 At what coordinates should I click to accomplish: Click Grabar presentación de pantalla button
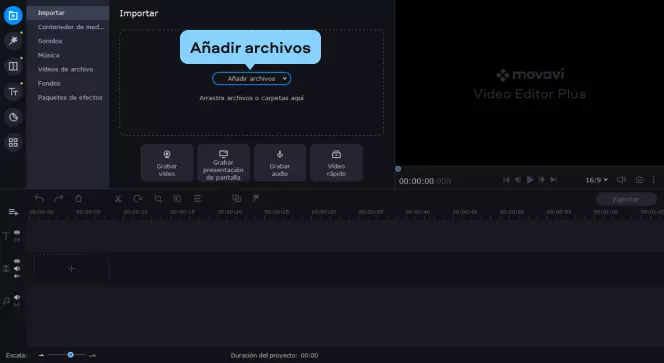pos(223,163)
